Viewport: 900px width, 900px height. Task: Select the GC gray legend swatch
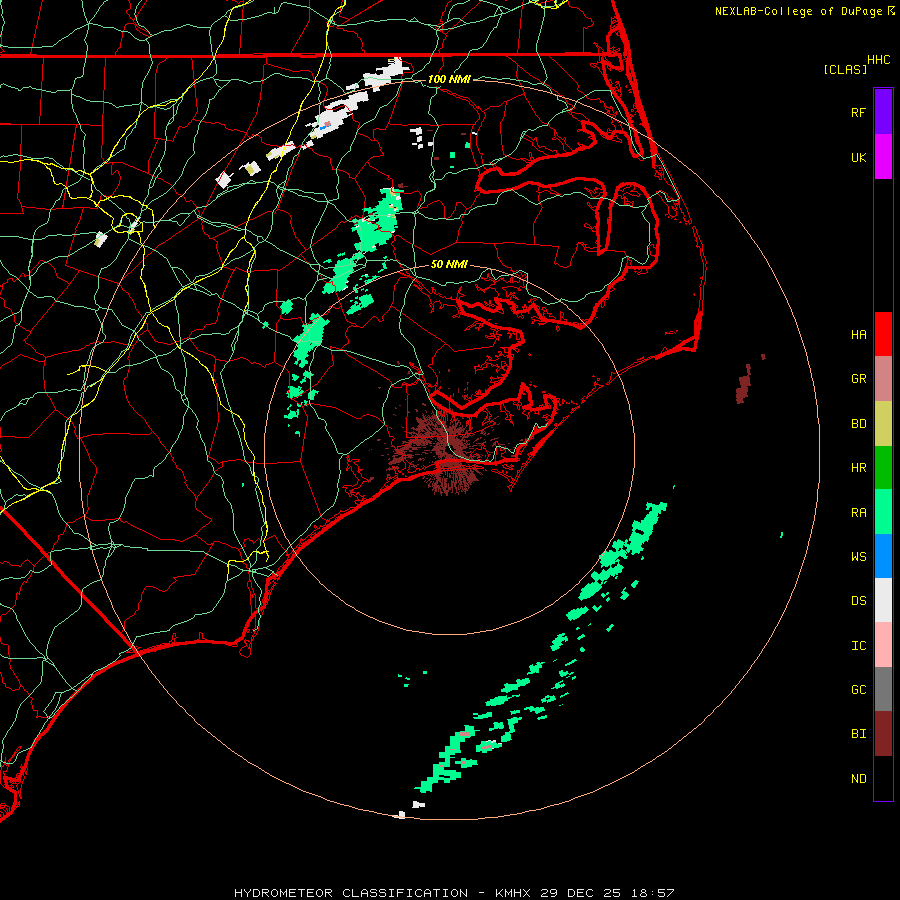[883, 689]
